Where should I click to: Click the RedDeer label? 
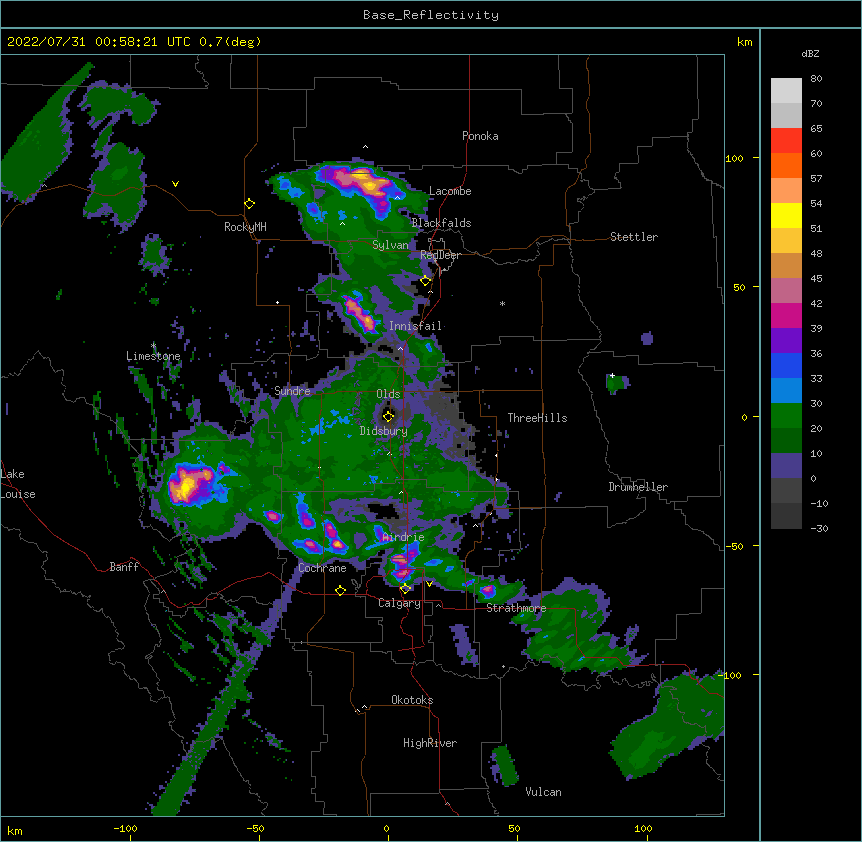click(x=440, y=255)
